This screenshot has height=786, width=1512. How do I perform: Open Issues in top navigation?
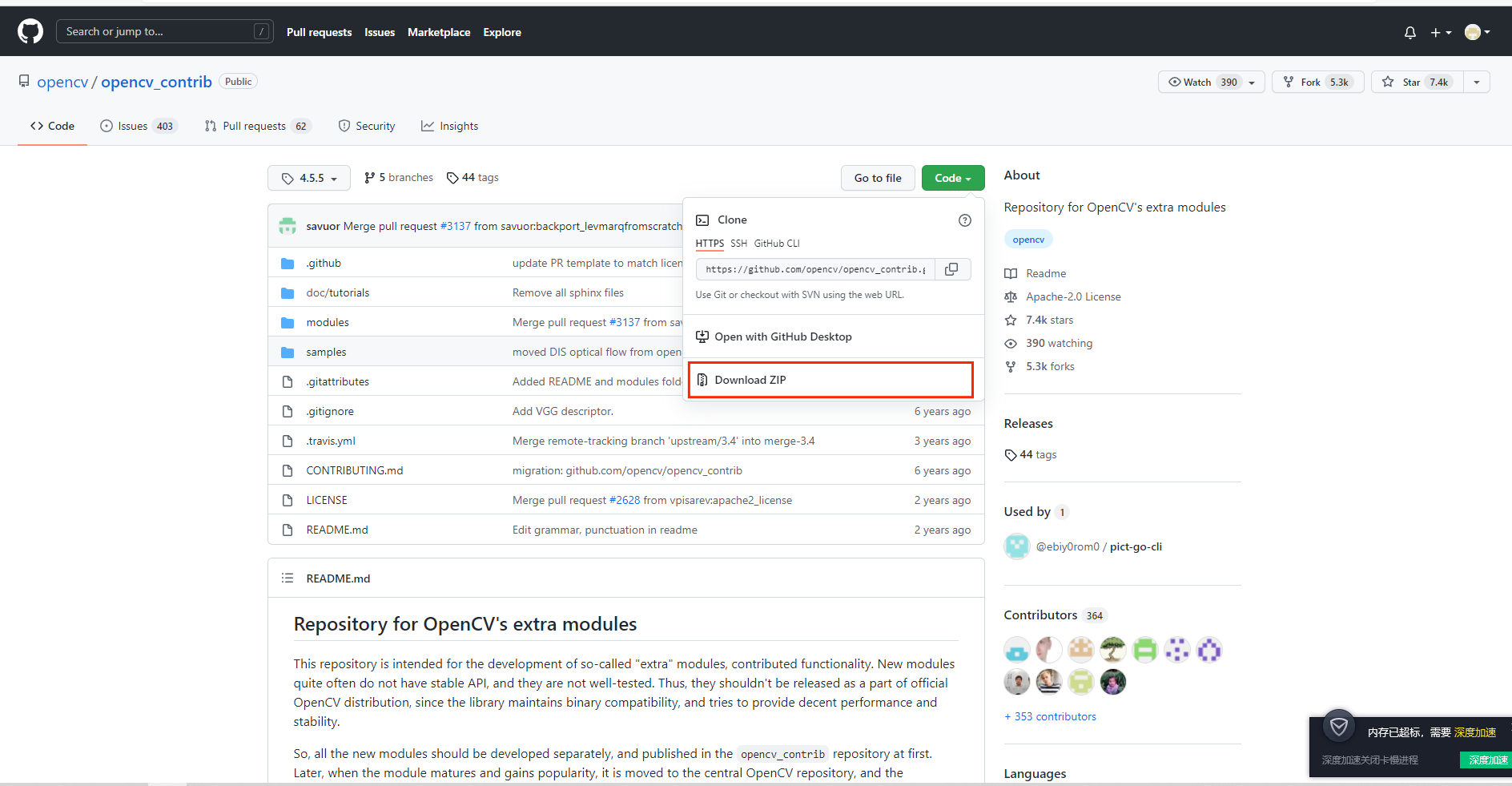tap(380, 32)
